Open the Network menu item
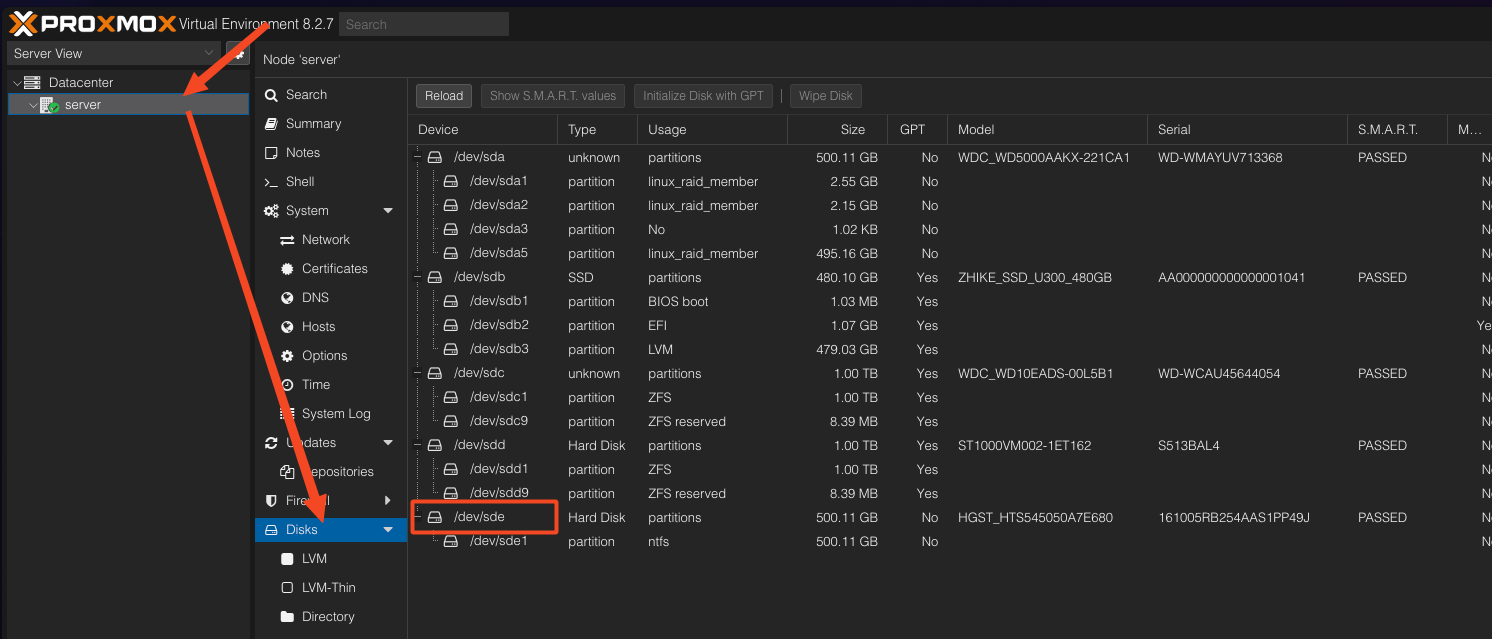 [325, 240]
